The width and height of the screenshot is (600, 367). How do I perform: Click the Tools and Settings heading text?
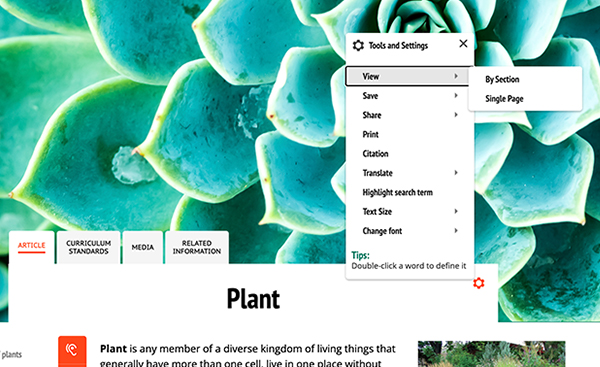tap(398, 46)
